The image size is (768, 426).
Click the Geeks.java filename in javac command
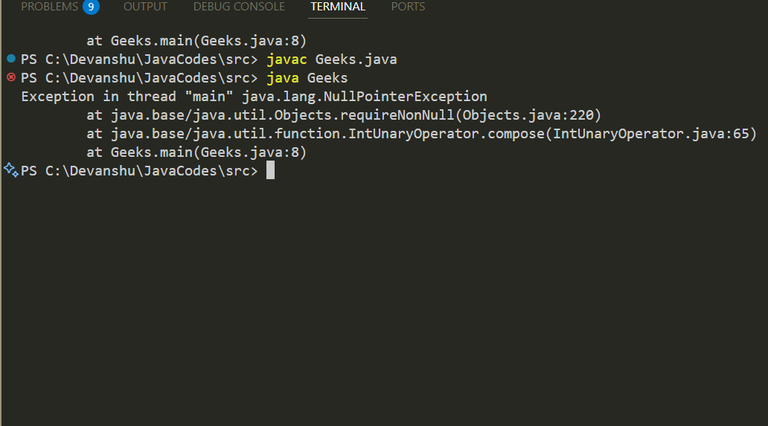click(355, 60)
